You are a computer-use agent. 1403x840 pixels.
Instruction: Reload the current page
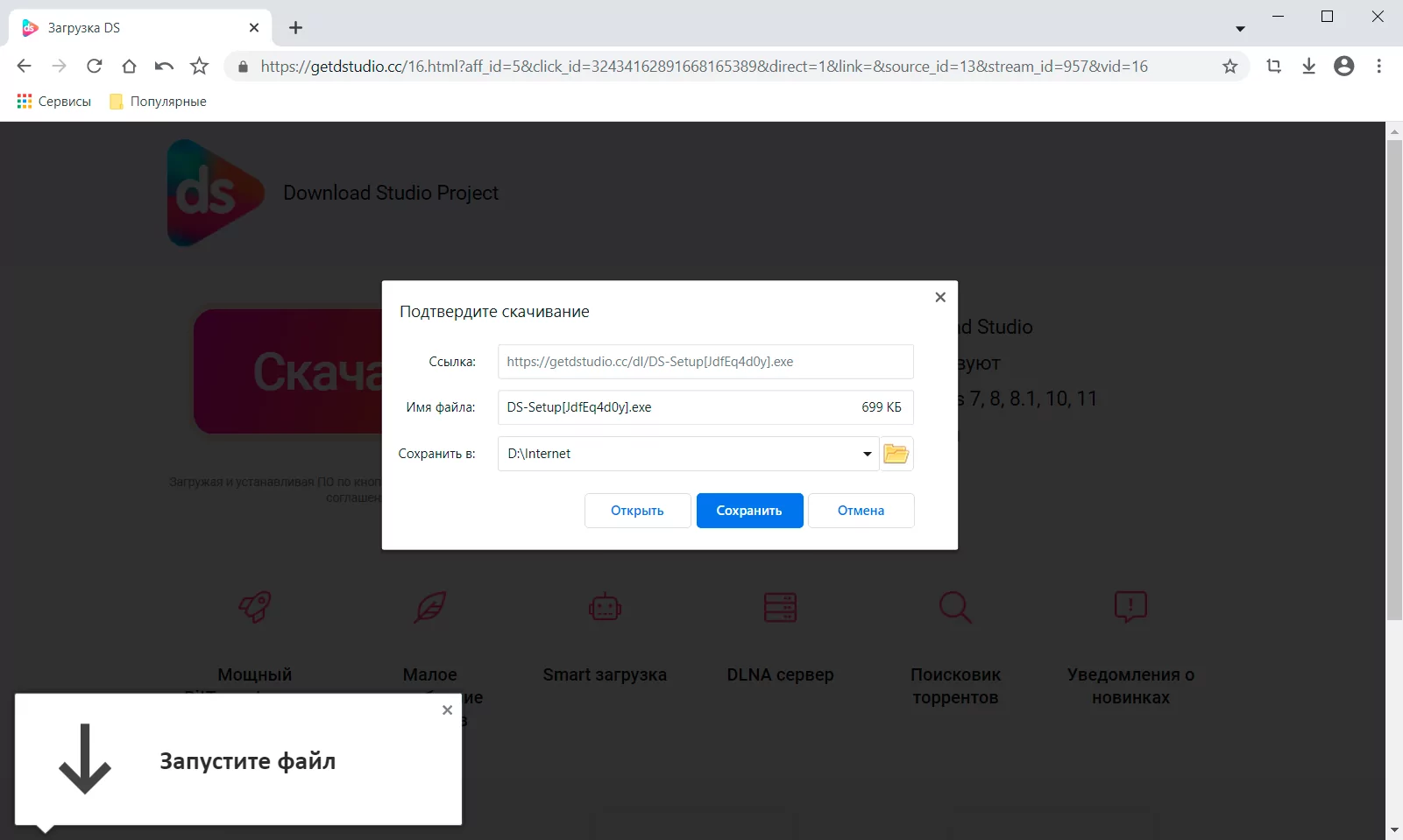click(94, 66)
